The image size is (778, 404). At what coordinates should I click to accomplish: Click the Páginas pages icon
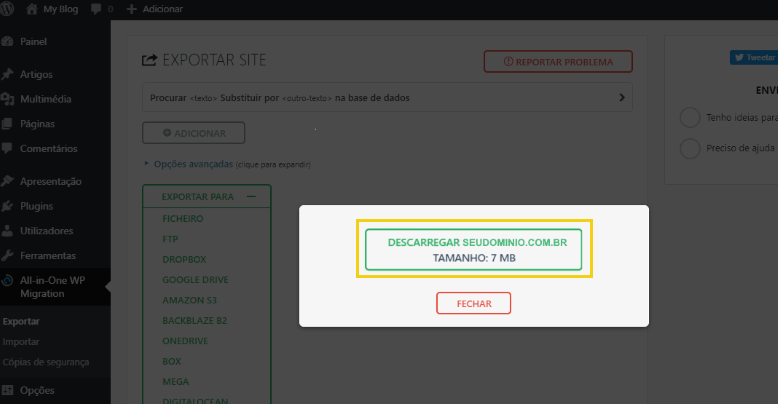coord(7,124)
